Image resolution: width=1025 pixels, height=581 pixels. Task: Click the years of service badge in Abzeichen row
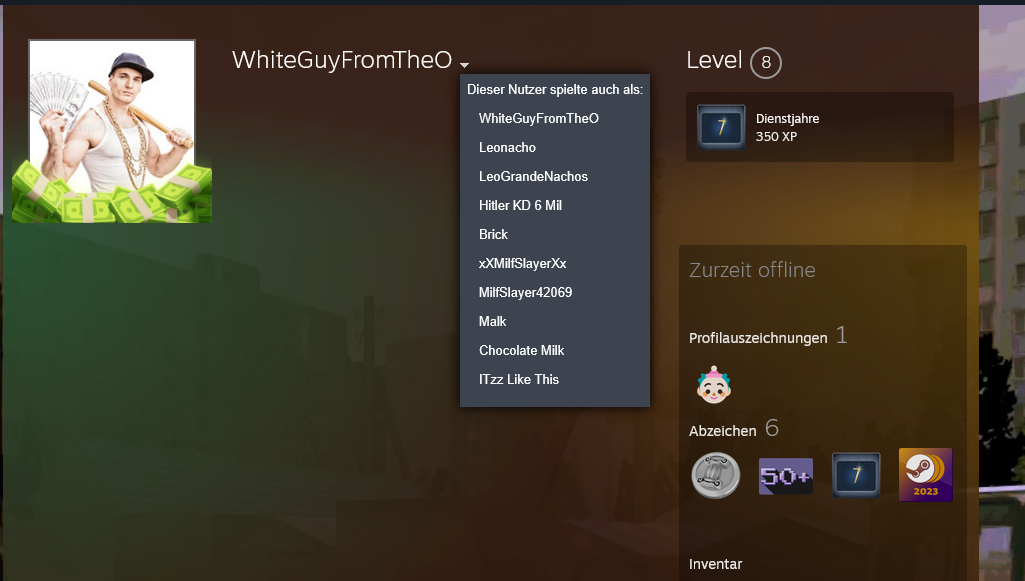(x=856, y=476)
